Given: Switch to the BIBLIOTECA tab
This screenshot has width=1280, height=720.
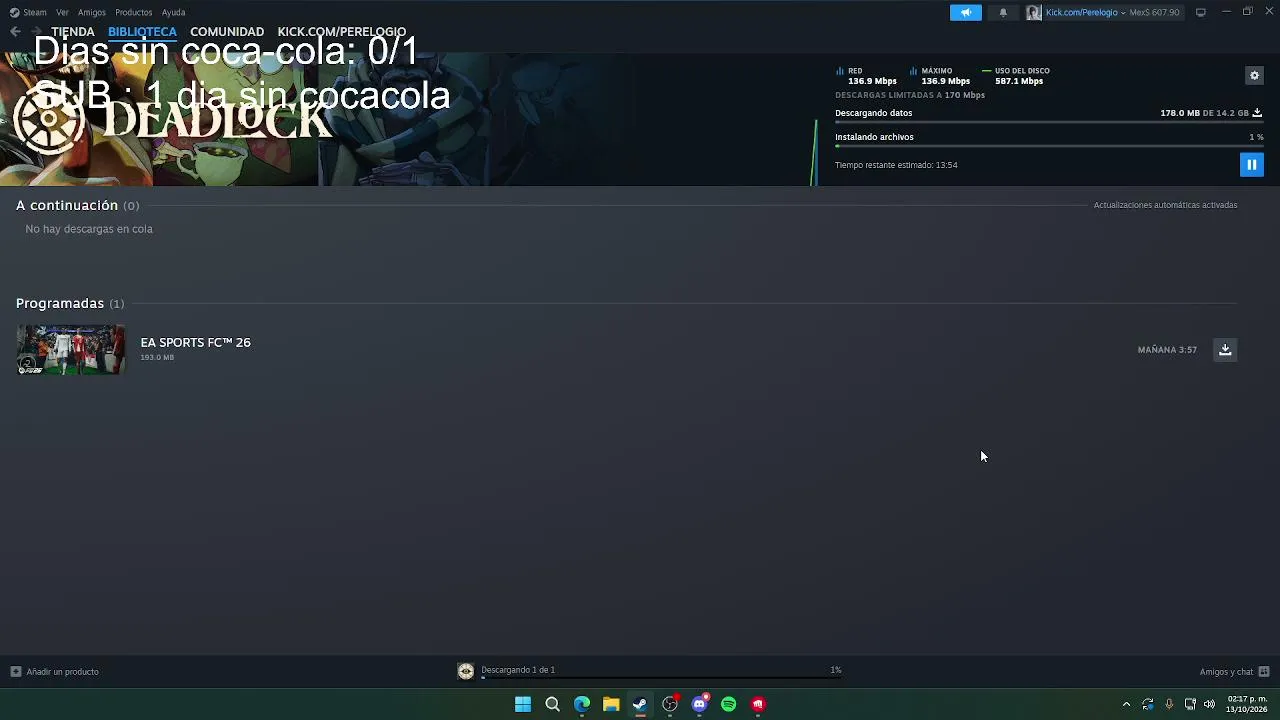Looking at the screenshot, I should [142, 32].
